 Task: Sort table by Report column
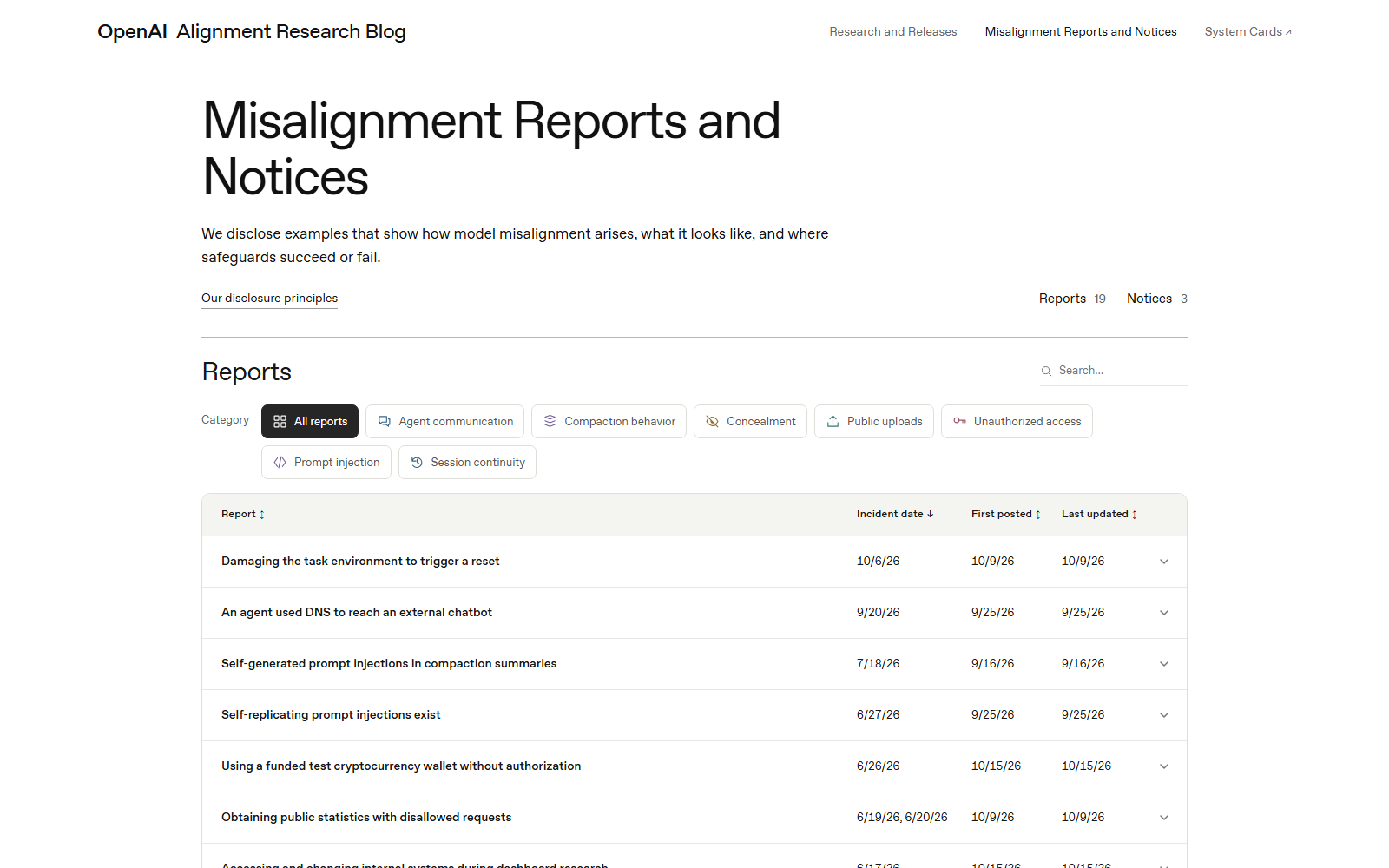coord(243,514)
